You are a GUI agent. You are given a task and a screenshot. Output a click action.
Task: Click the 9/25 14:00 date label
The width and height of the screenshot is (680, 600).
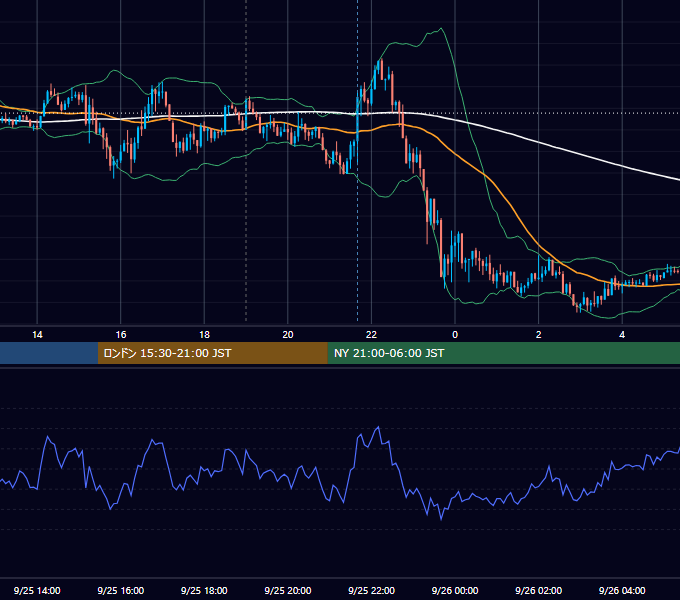coord(37,590)
